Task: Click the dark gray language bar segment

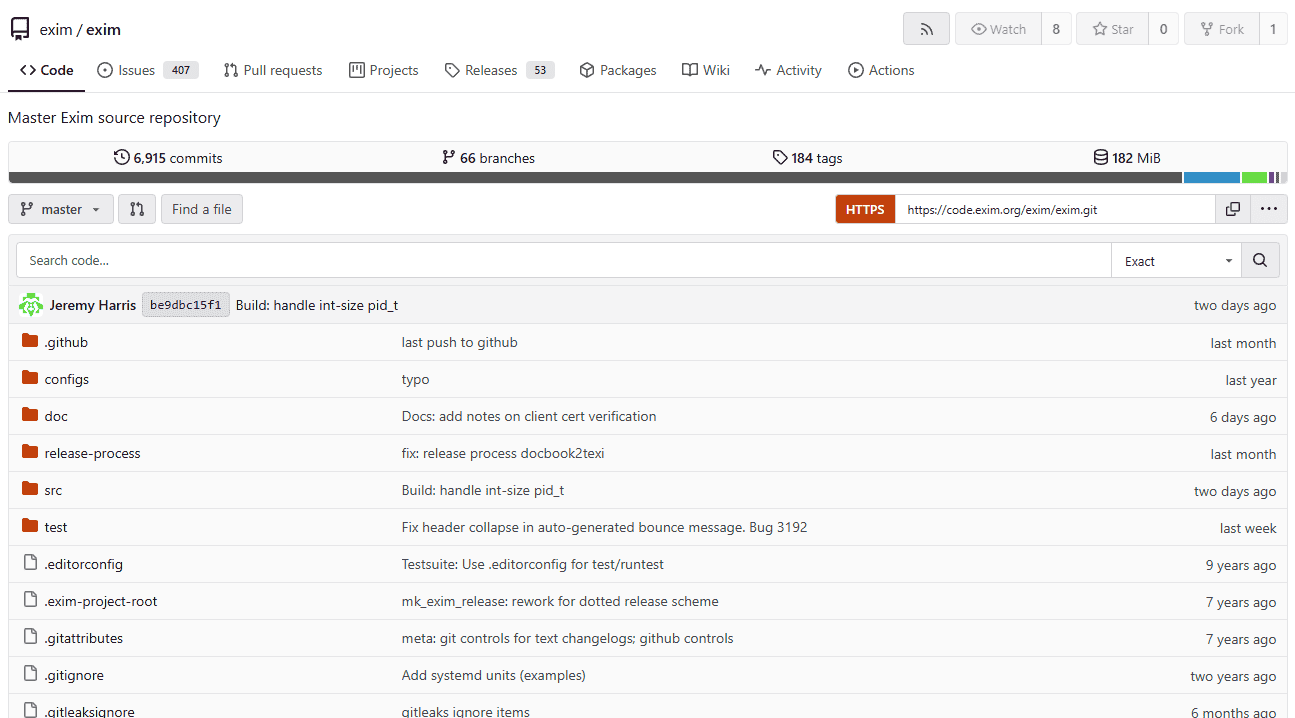Action: [x=595, y=178]
